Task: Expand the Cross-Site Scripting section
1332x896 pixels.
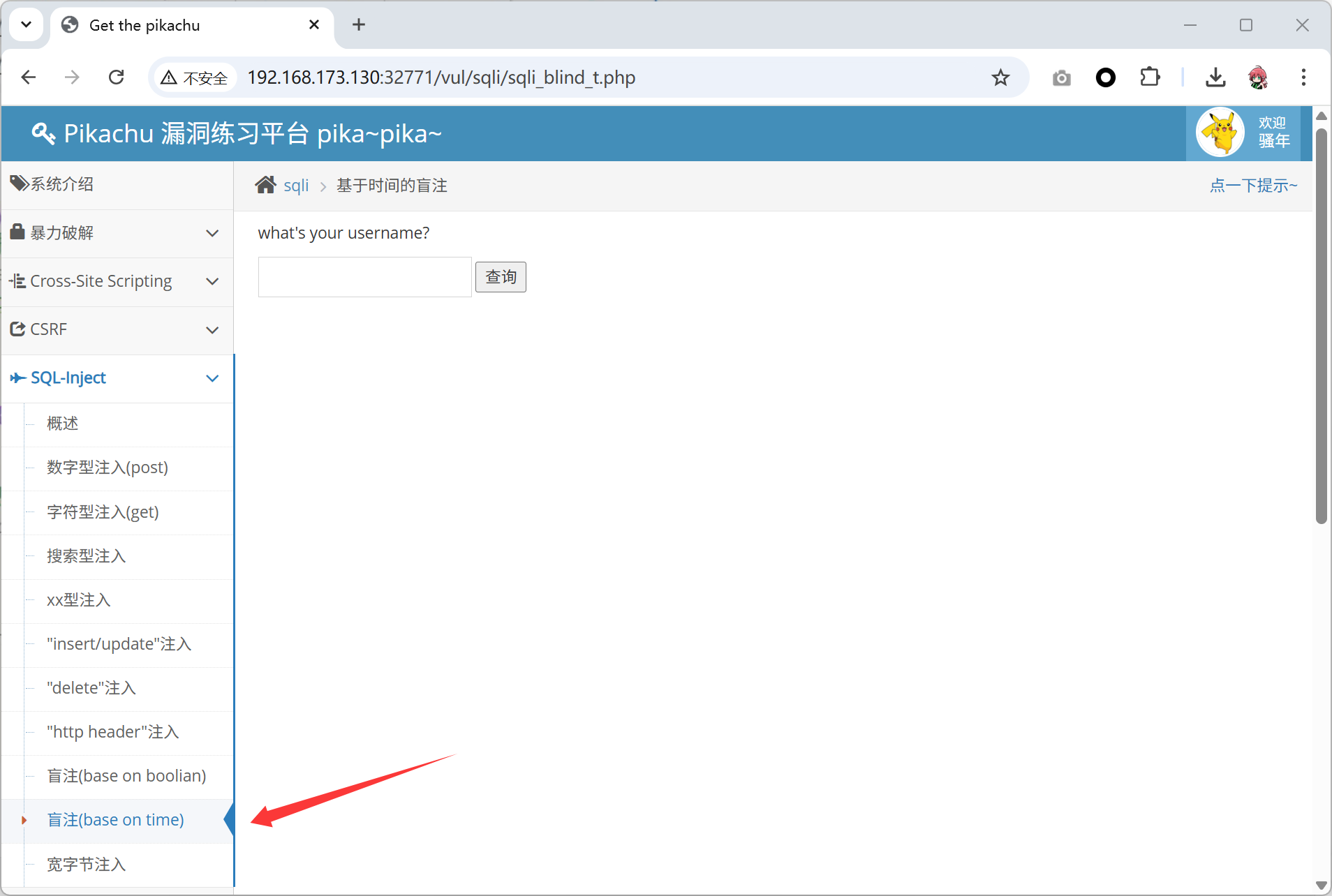Action: click(117, 281)
